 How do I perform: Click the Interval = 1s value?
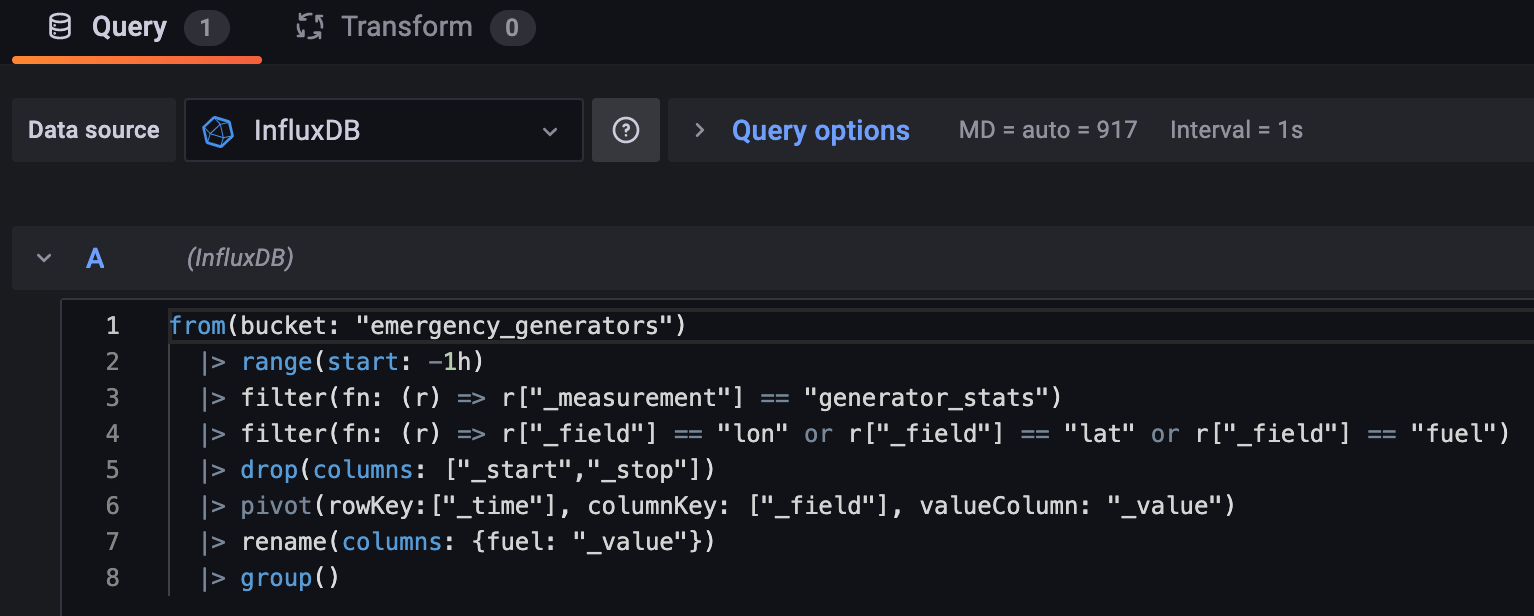(1236, 130)
